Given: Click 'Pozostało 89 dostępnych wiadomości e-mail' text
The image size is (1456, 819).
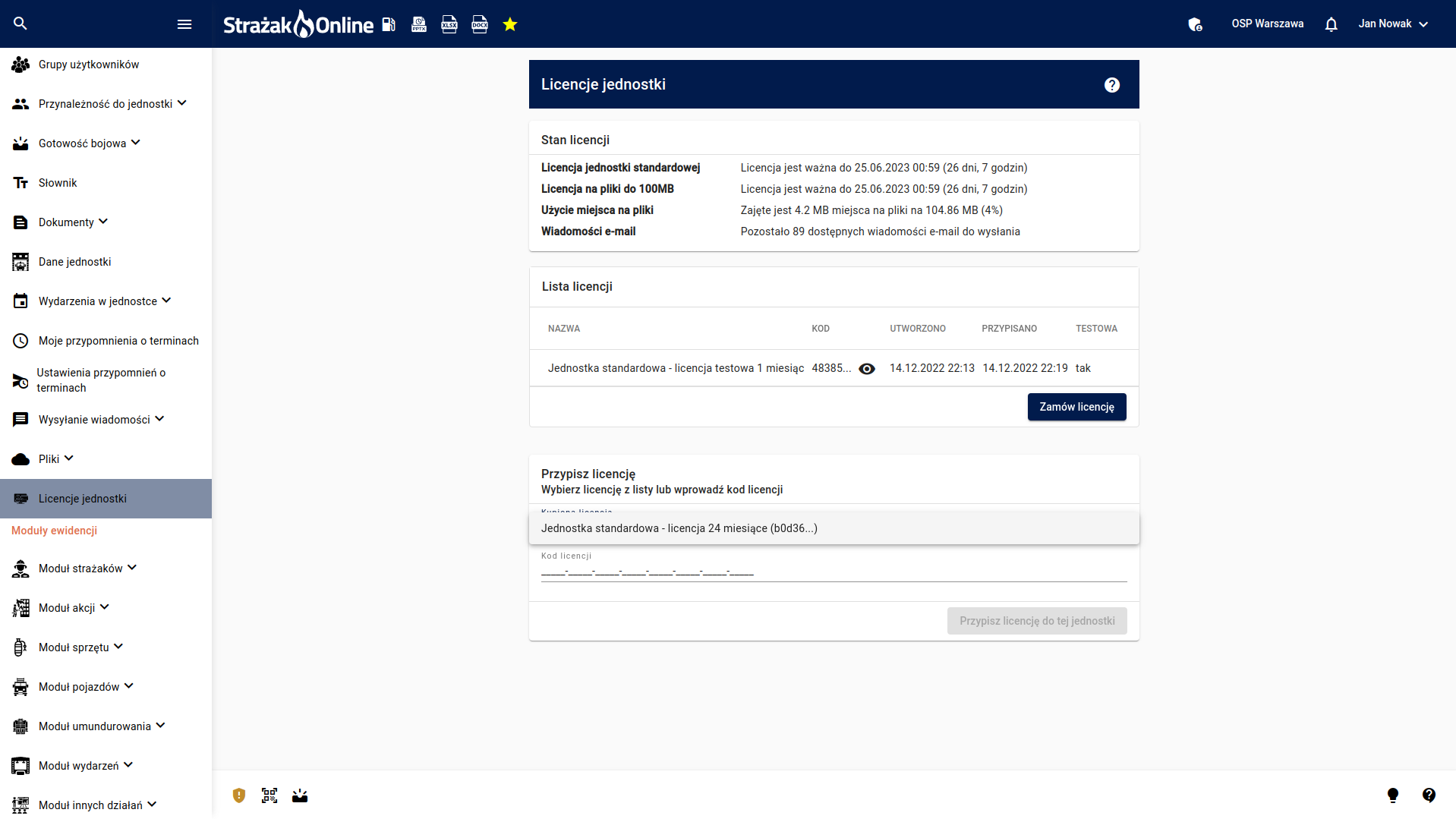Looking at the screenshot, I should 881,232.
